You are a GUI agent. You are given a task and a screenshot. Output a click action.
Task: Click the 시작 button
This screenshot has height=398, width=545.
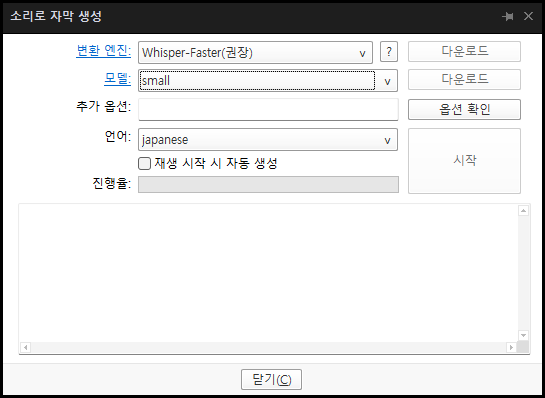(x=464, y=161)
